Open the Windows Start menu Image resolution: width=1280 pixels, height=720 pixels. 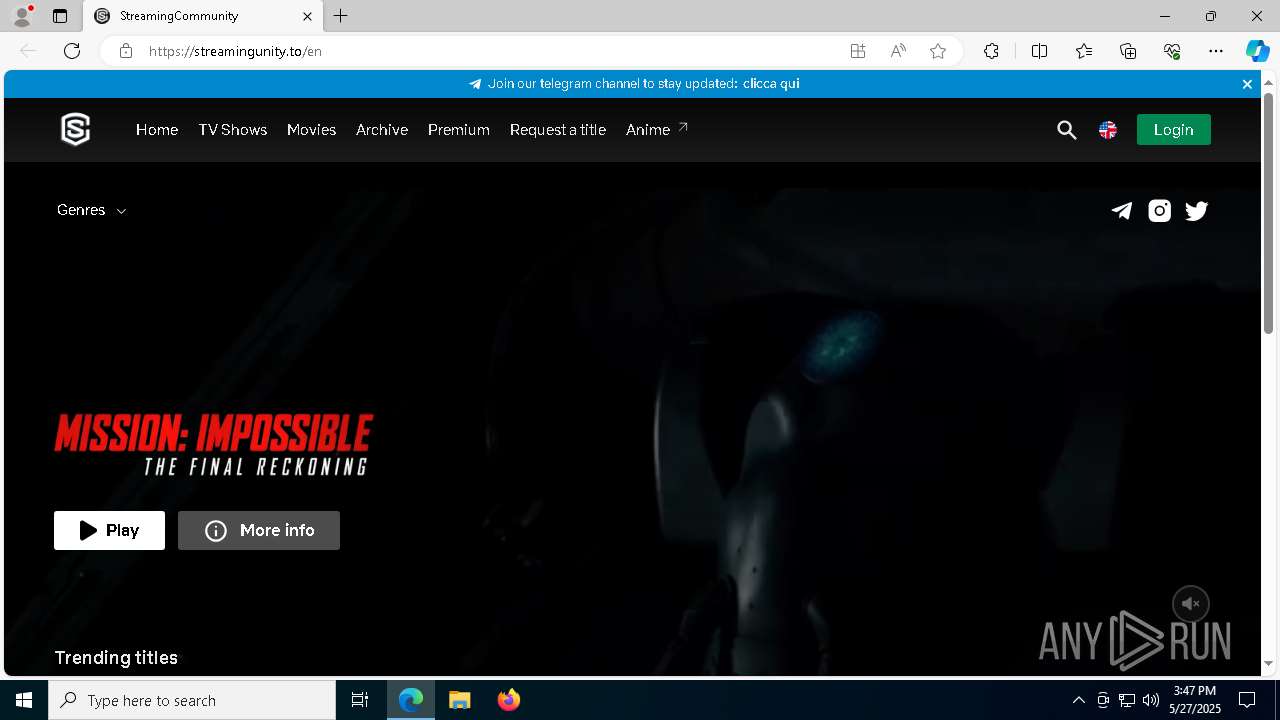coord(24,700)
